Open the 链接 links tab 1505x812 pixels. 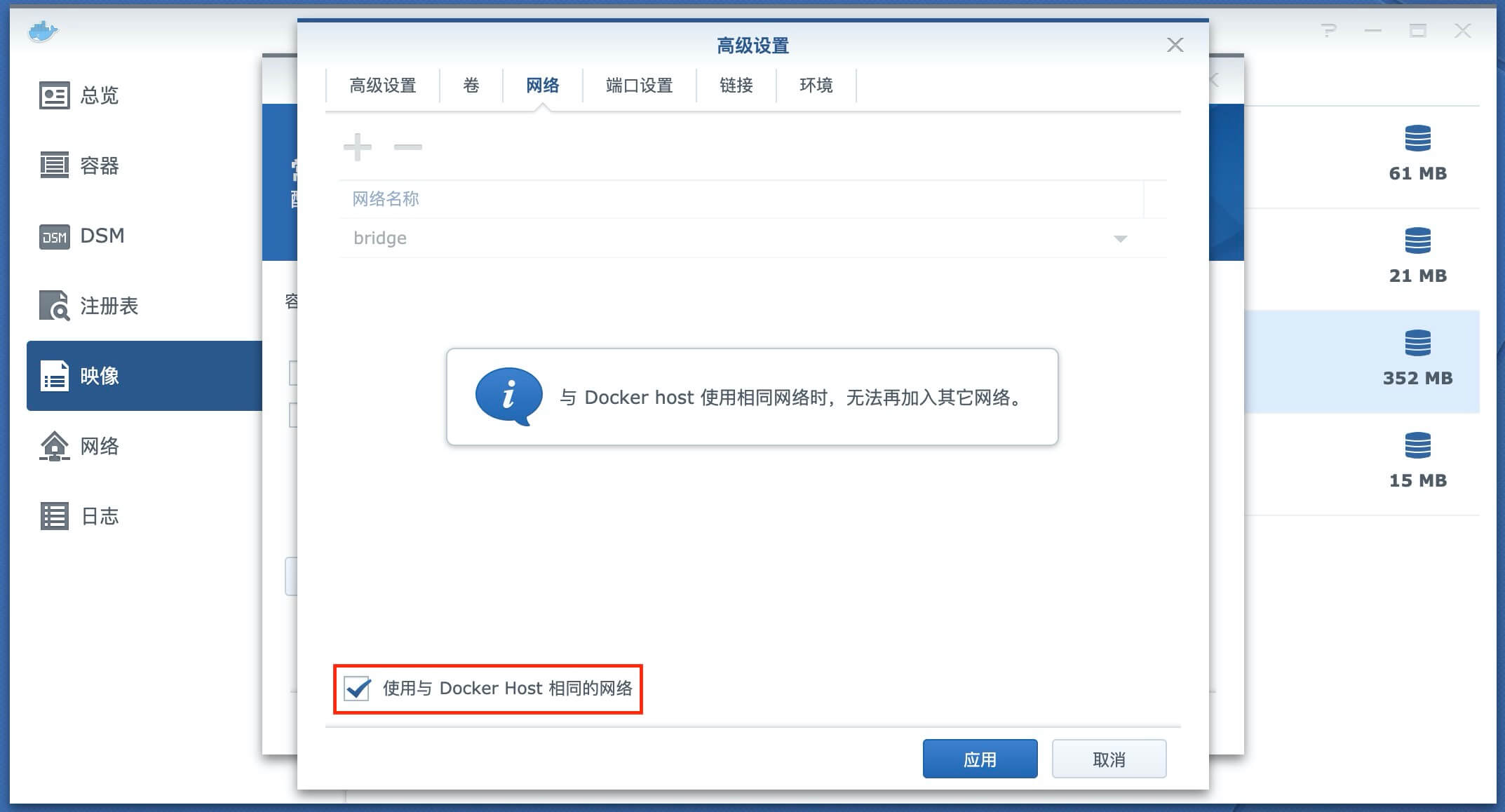[x=736, y=86]
